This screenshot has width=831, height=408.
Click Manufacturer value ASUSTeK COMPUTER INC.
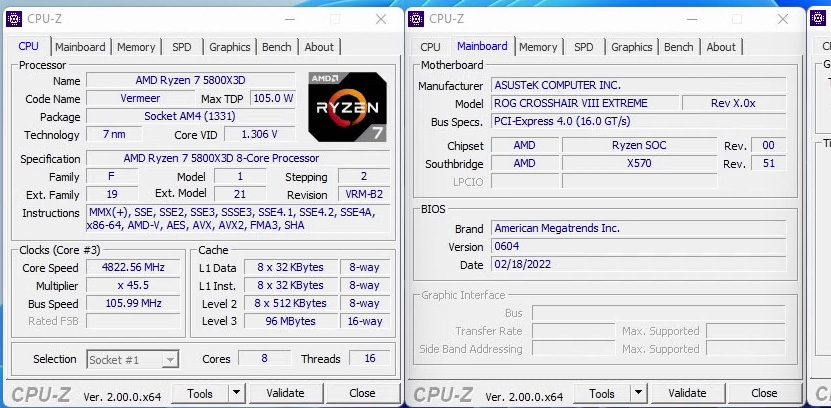coord(639,85)
